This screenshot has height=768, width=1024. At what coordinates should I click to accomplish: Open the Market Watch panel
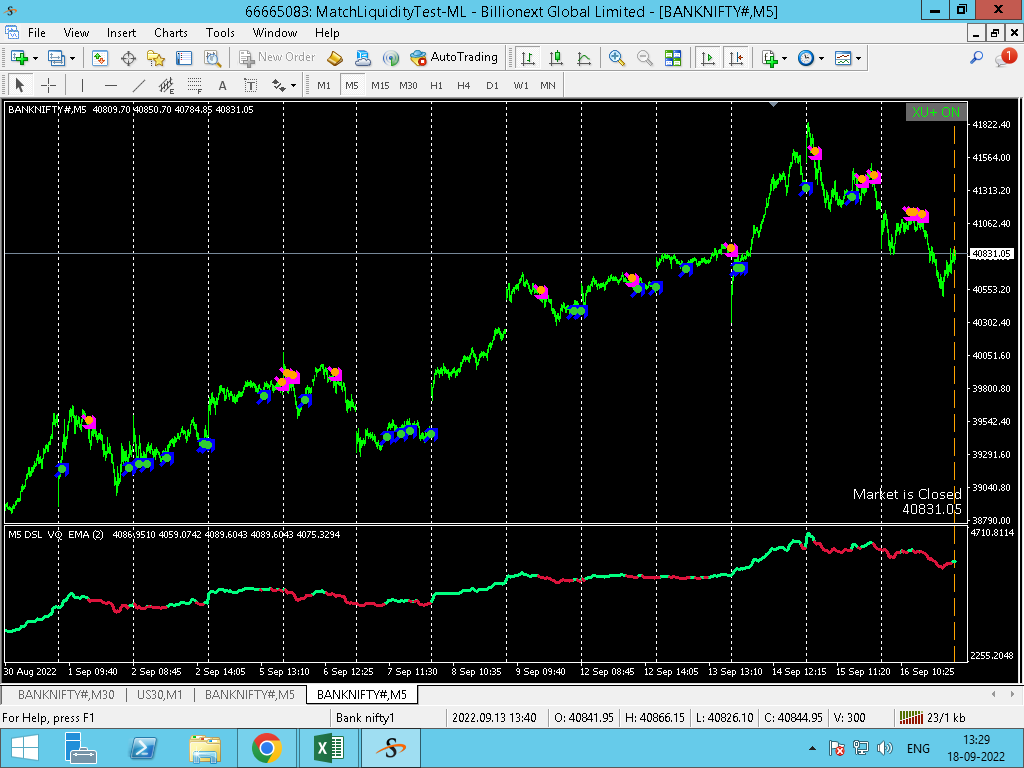point(100,58)
